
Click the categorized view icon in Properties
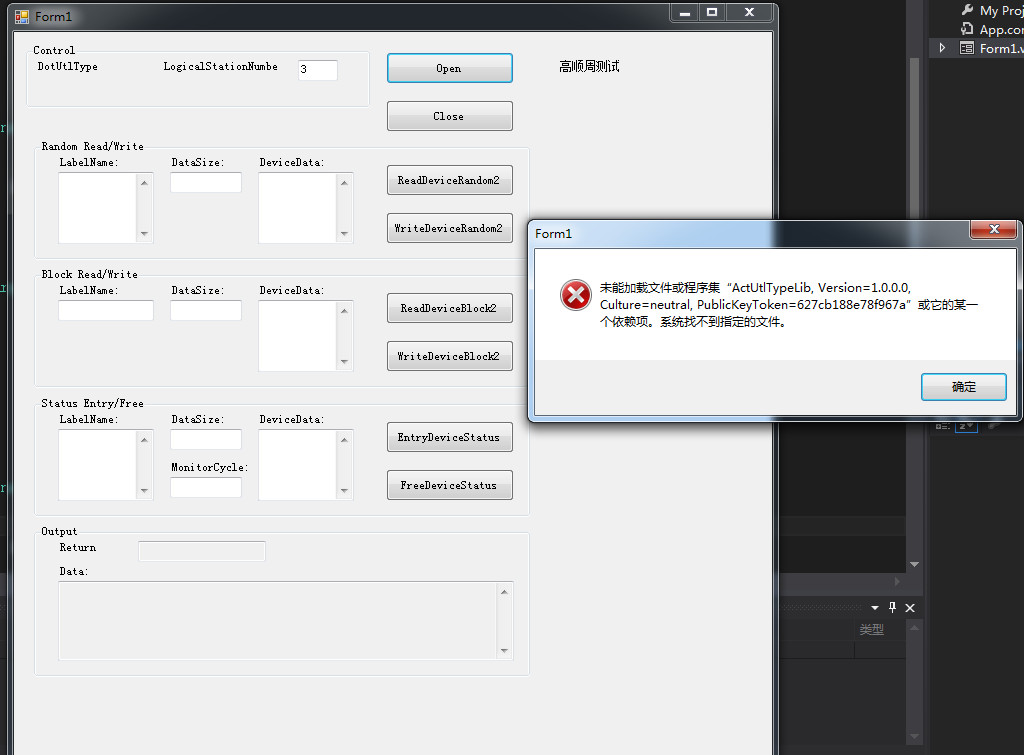(942, 426)
